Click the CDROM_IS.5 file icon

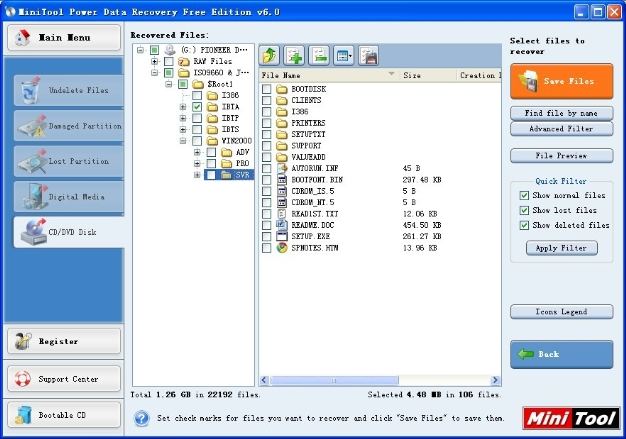click(x=282, y=191)
